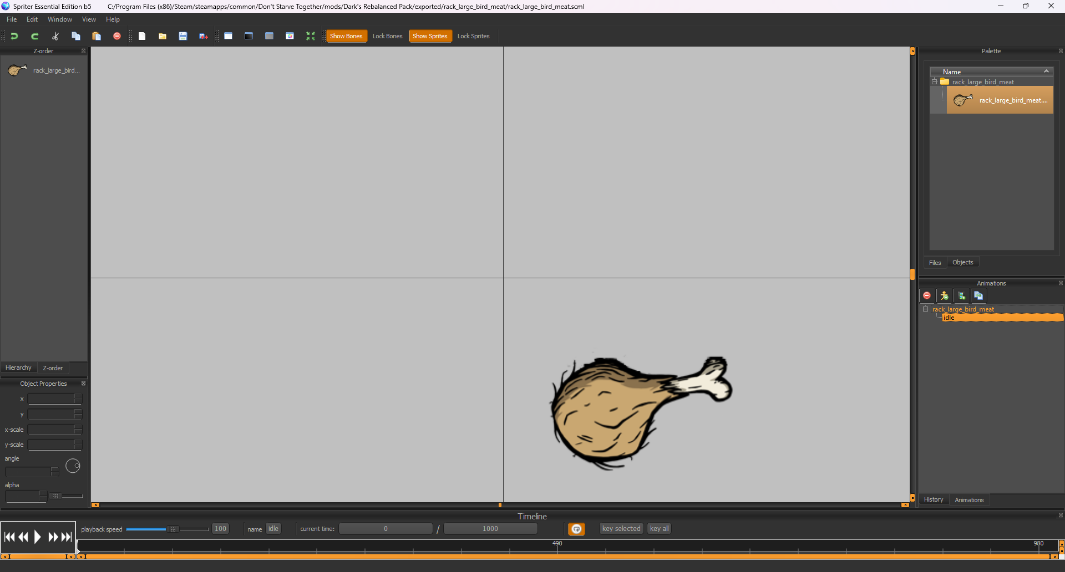1065x572 pixels.
Task: Click the current time input field
Action: (x=386, y=529)
